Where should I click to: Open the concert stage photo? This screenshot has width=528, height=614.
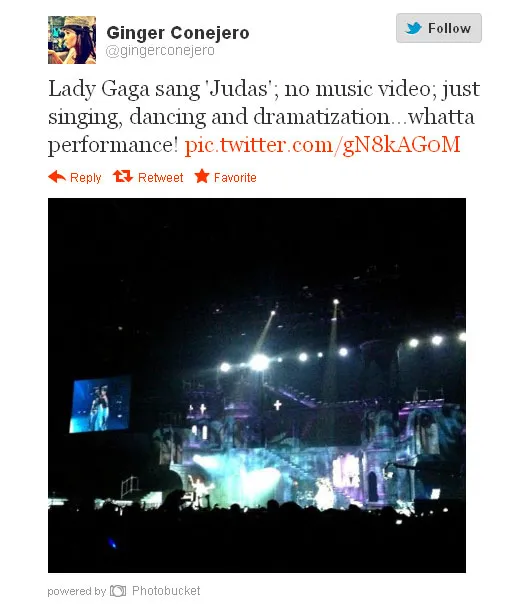click(x=257, y=385)
